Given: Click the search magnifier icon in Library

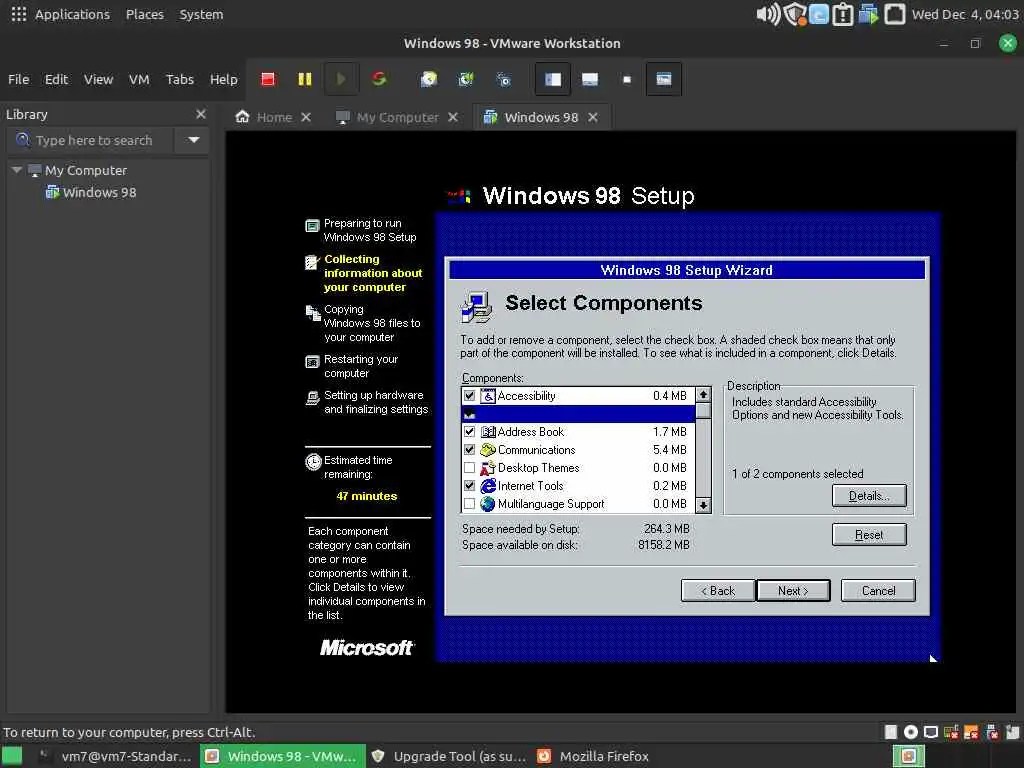Looking at the screenshot, I should [22, 140].
